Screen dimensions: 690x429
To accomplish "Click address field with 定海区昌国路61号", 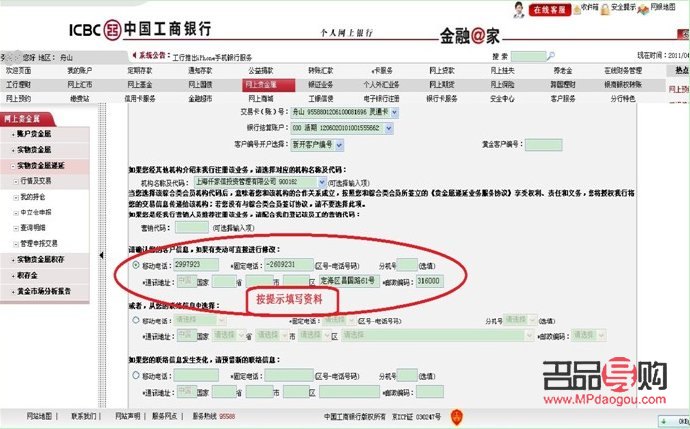I will [349, 281].
